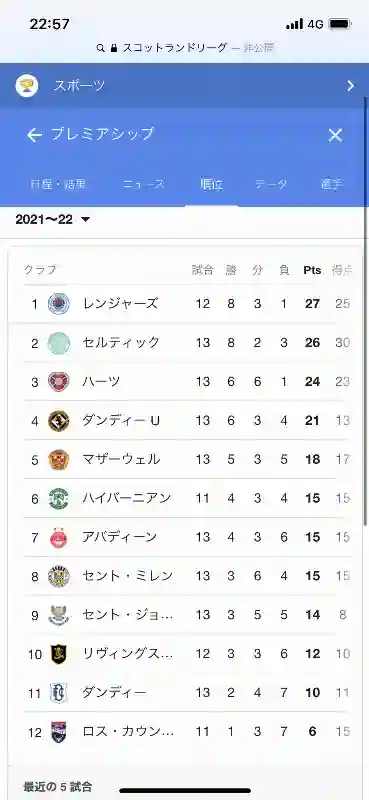Tap the Aberdeen club crest icon
Image resolution: width=369 pixels, height=800 pixels.
[58, 537]
